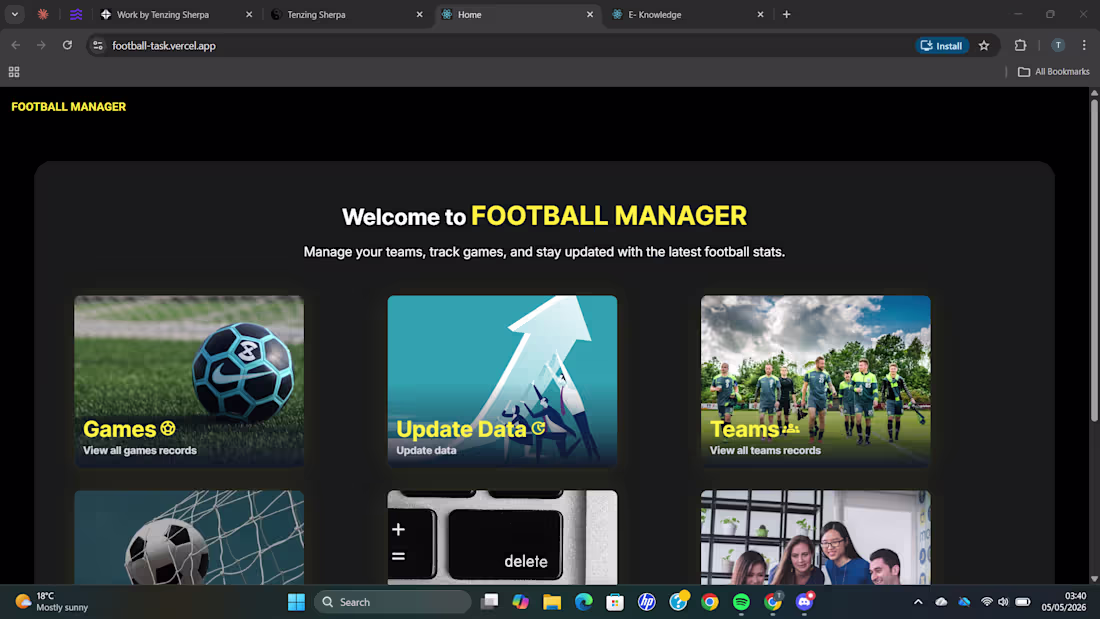Open the Update Data card
1100x619 pixels.
(502, 381)
